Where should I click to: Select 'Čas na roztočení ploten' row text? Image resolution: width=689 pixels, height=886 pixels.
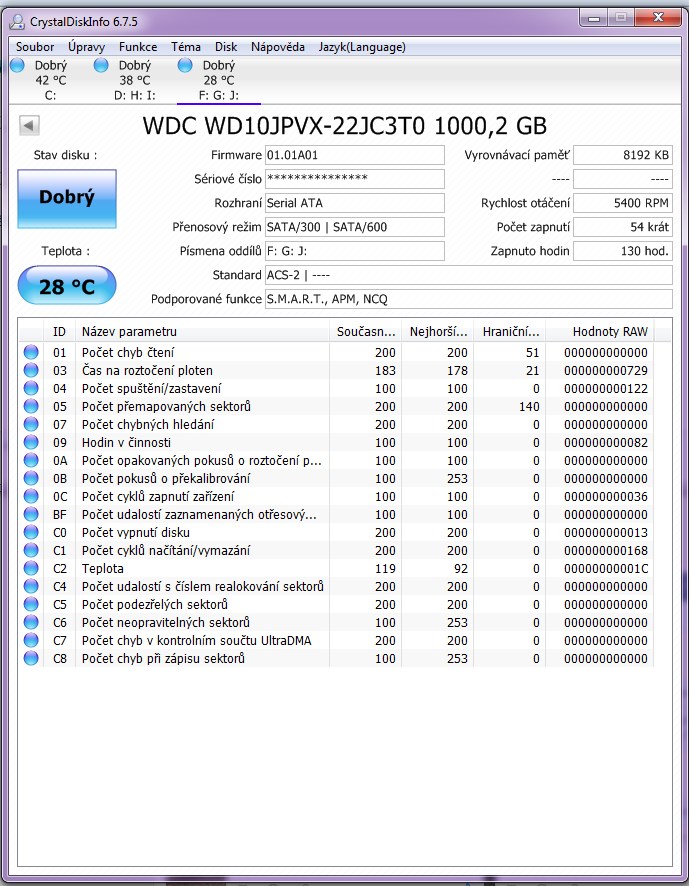click(148, 371)
